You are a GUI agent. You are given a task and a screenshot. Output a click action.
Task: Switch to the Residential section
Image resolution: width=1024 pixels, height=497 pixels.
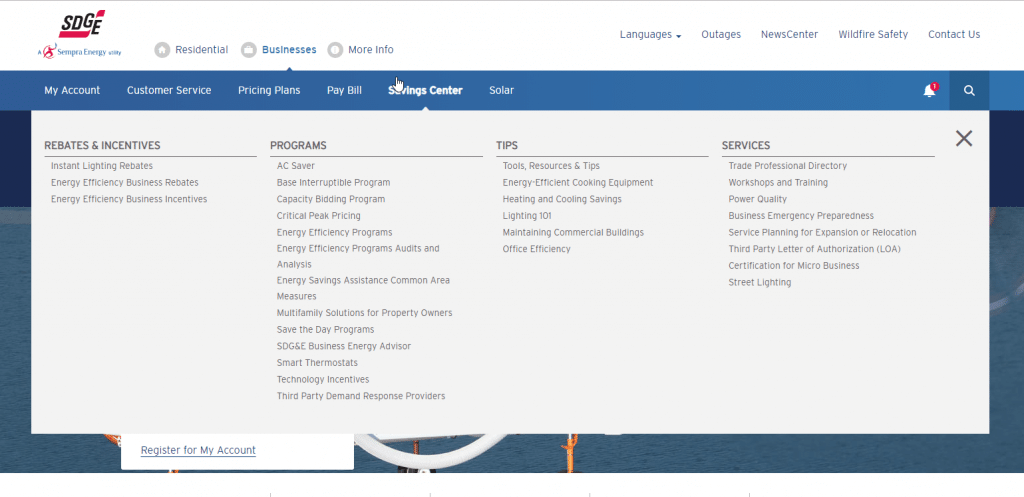[x=201, y=50]
